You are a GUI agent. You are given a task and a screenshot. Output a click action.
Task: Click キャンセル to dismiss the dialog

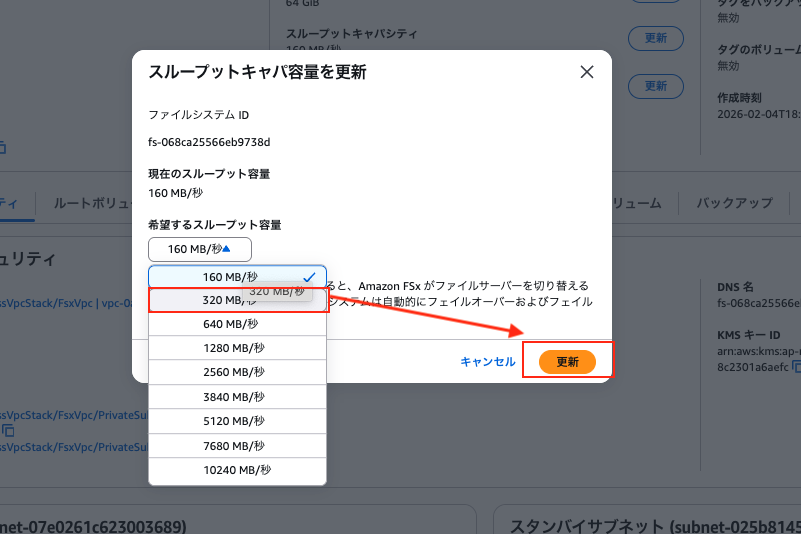pyautogui.click(x=488, y=362)
